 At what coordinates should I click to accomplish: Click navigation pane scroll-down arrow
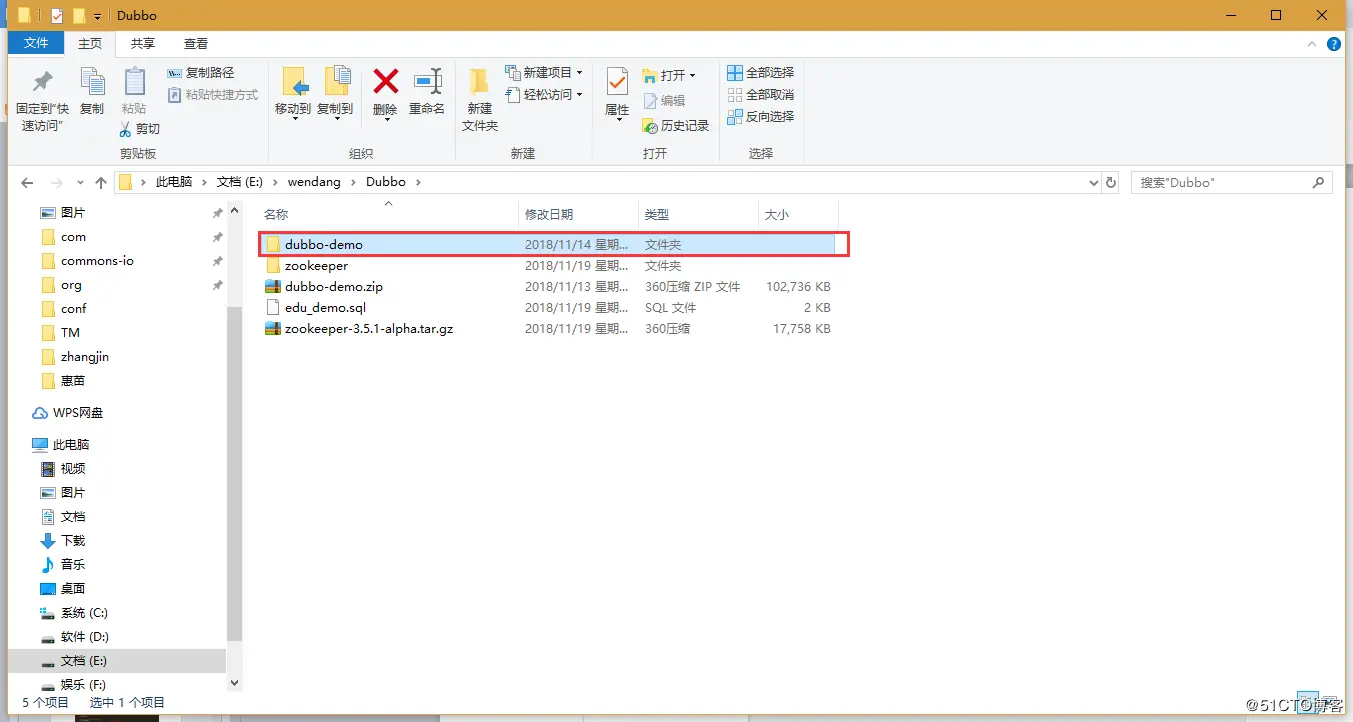point(235,683)
